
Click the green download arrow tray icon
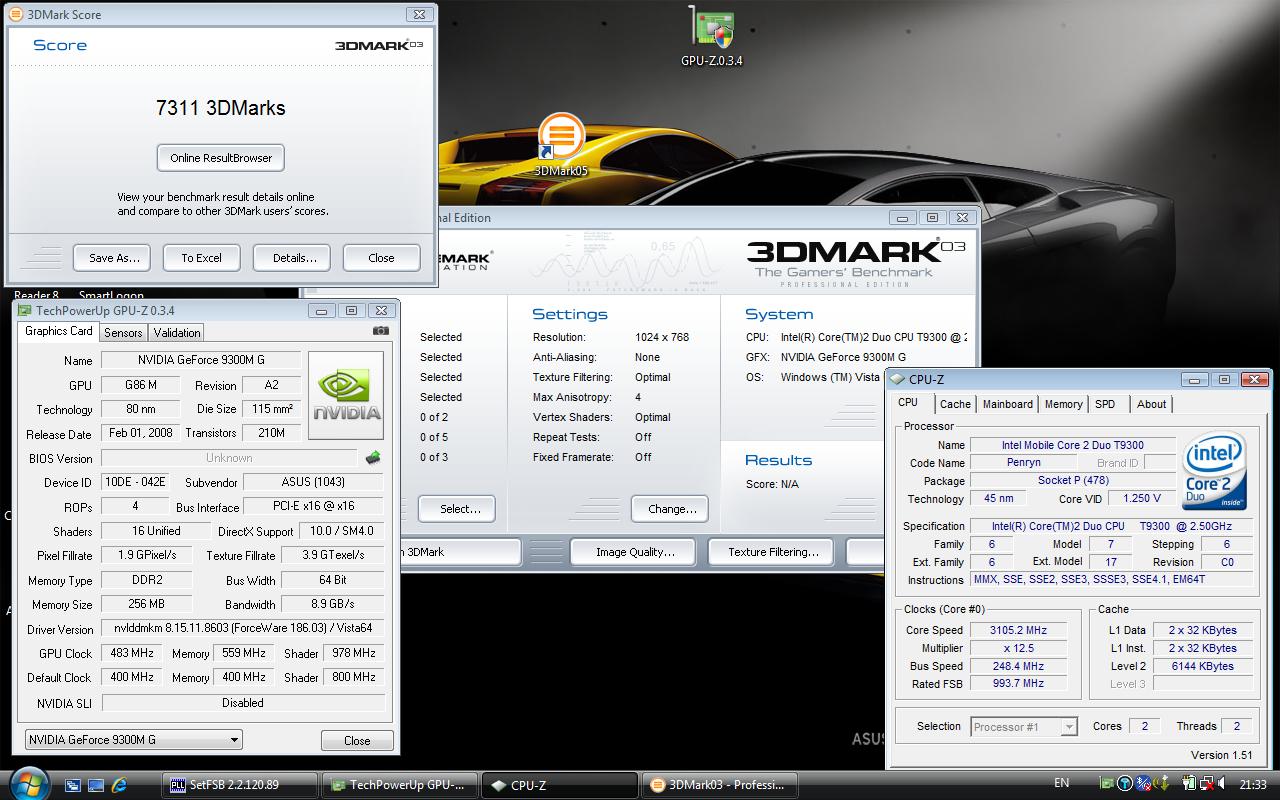[1162, 783]
